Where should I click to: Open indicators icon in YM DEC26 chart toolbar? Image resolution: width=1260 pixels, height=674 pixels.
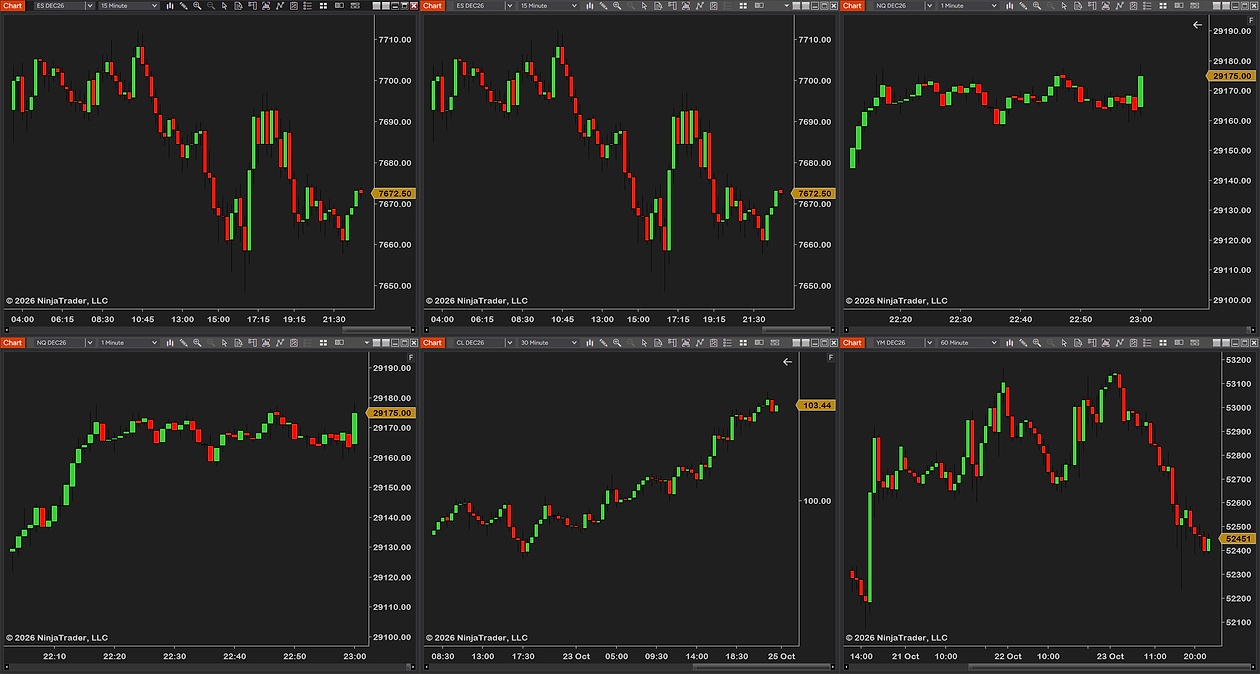click(1119, 342)
